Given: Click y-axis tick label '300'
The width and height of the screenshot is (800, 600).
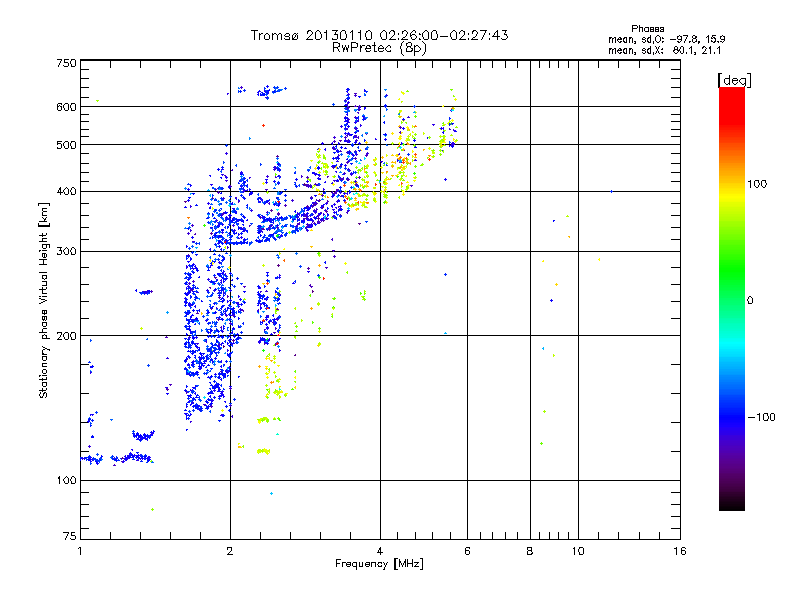Looking at the screenshot, I should pyautogui.click(x=66, y=252).
